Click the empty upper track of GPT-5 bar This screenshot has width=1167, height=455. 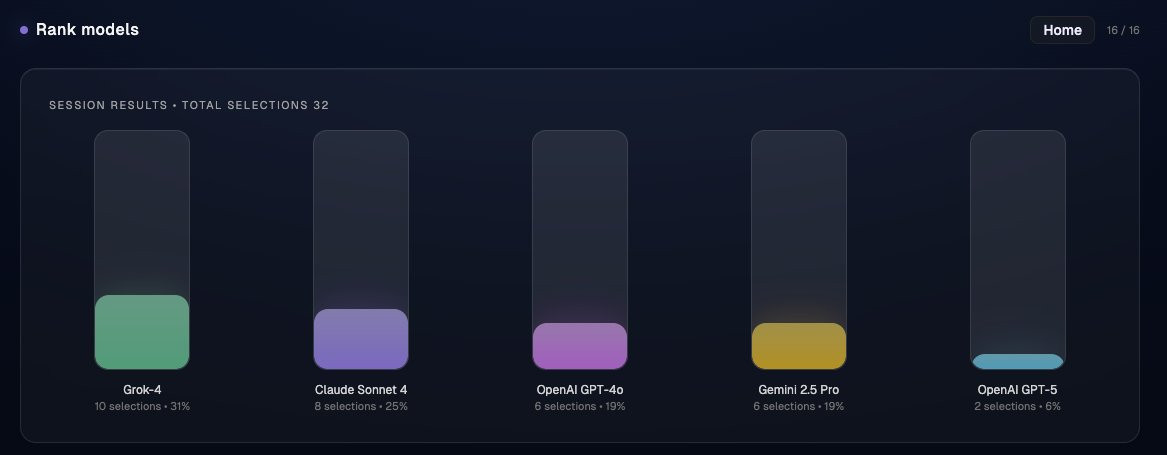1017,242
